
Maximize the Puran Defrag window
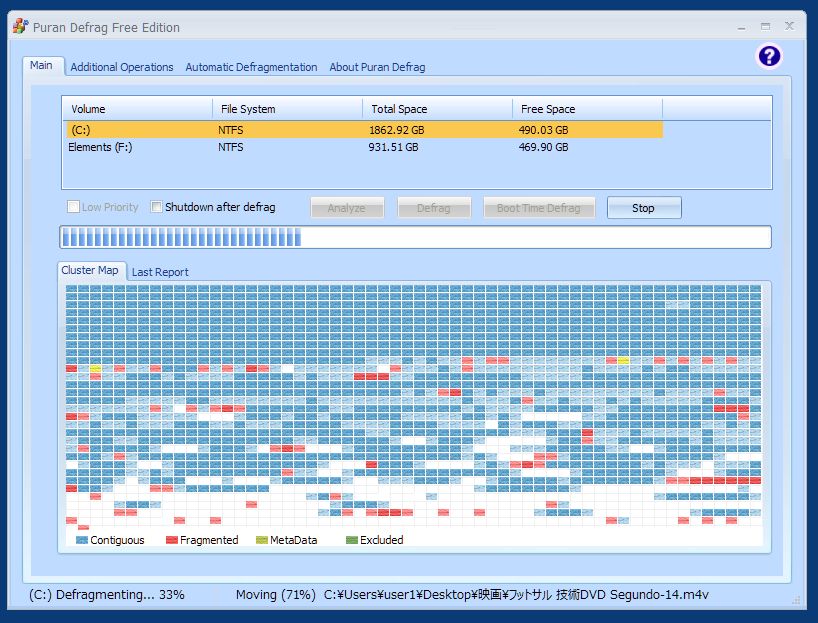765,27
